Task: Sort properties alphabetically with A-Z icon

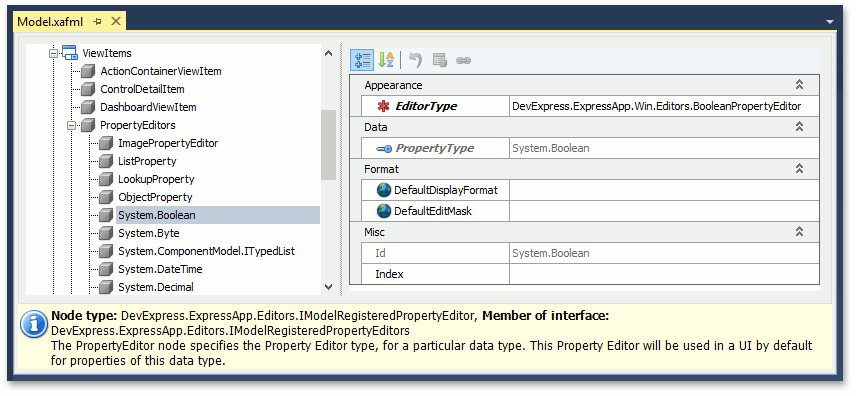Action: point(386,60)
